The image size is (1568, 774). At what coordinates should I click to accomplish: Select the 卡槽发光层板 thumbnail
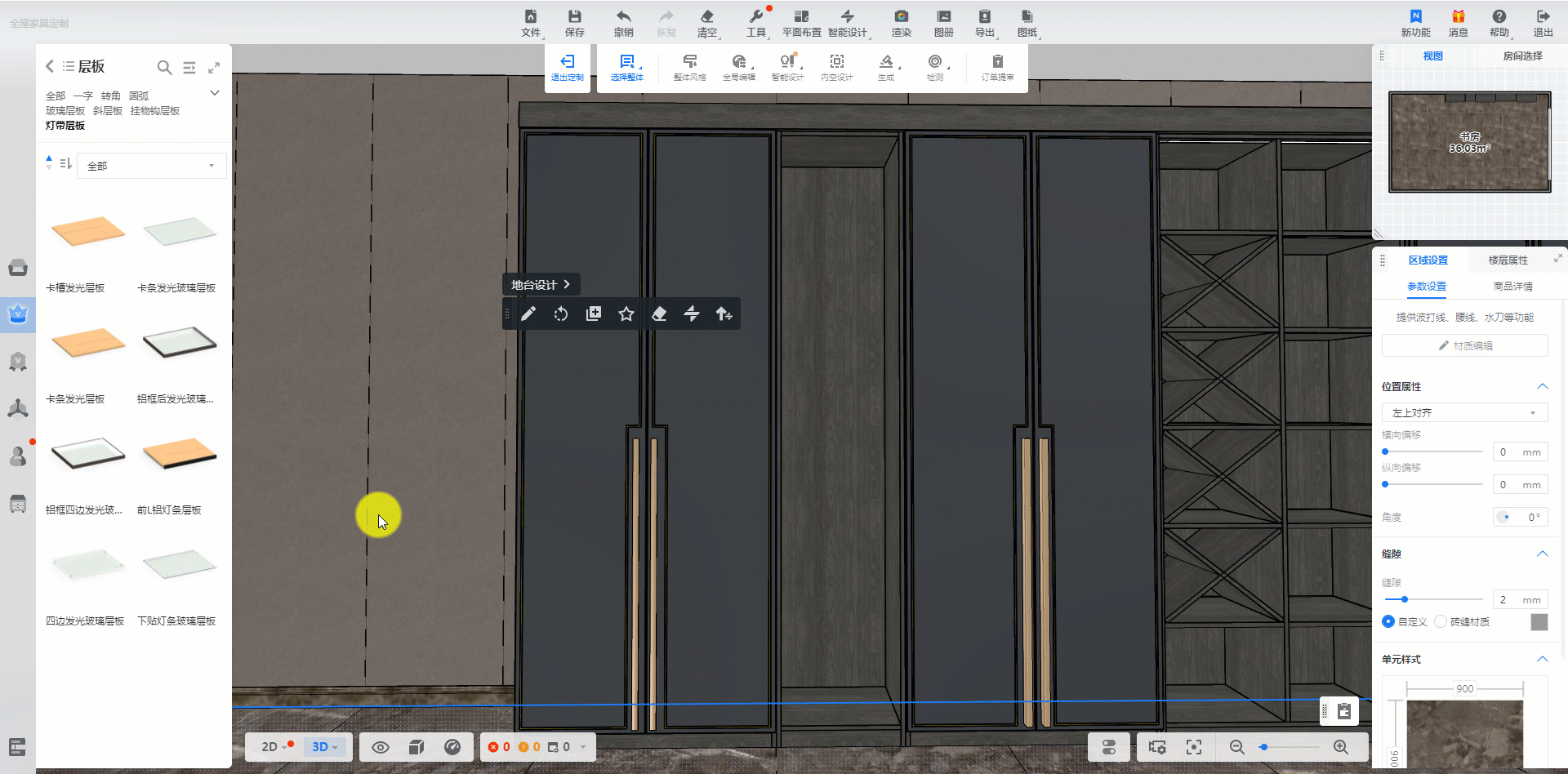tap(87, 233)
